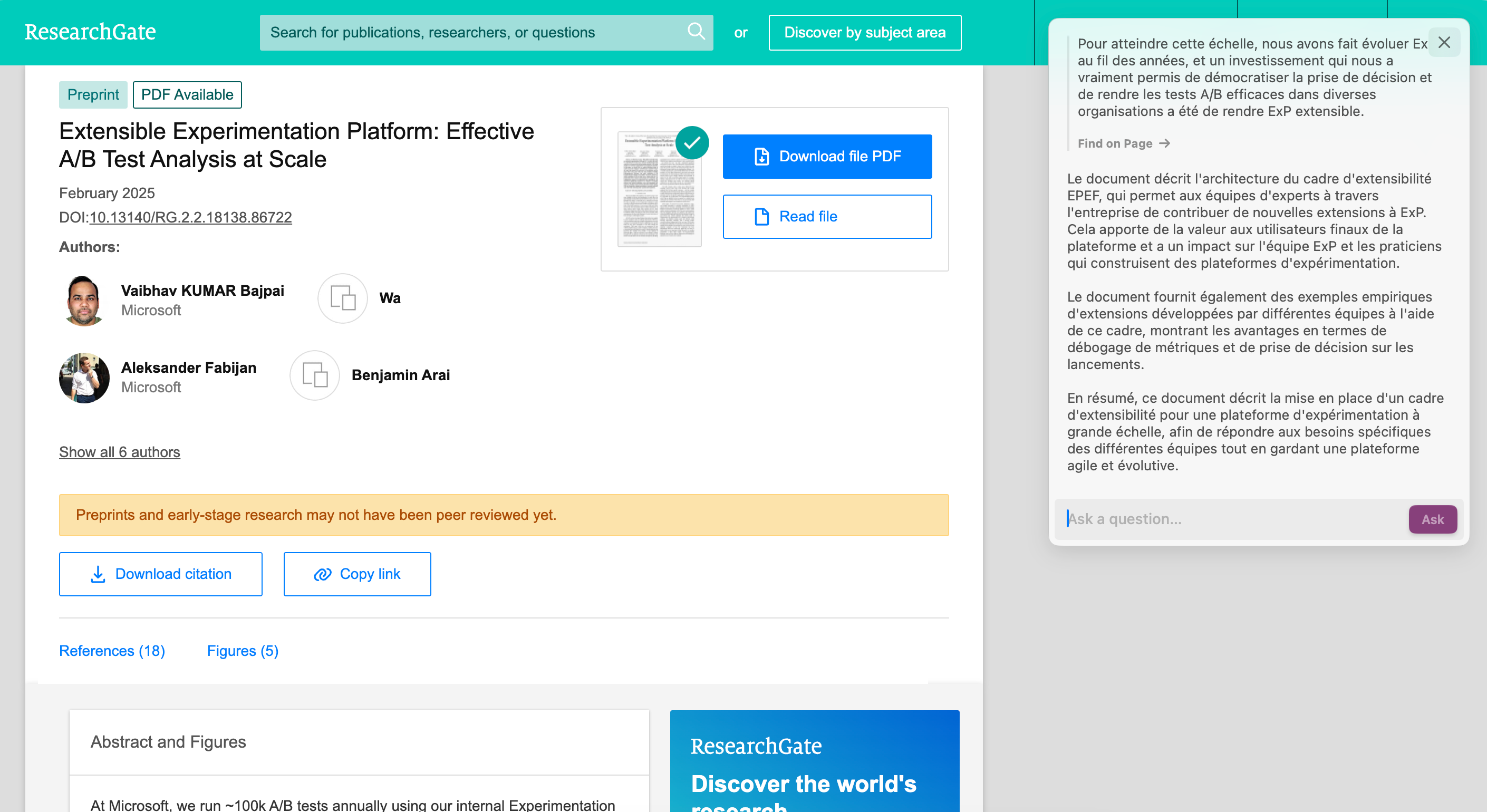Click the Abstract and Figures heading
The height and width of the screenshot is (812, 1487).
(168, 741)
